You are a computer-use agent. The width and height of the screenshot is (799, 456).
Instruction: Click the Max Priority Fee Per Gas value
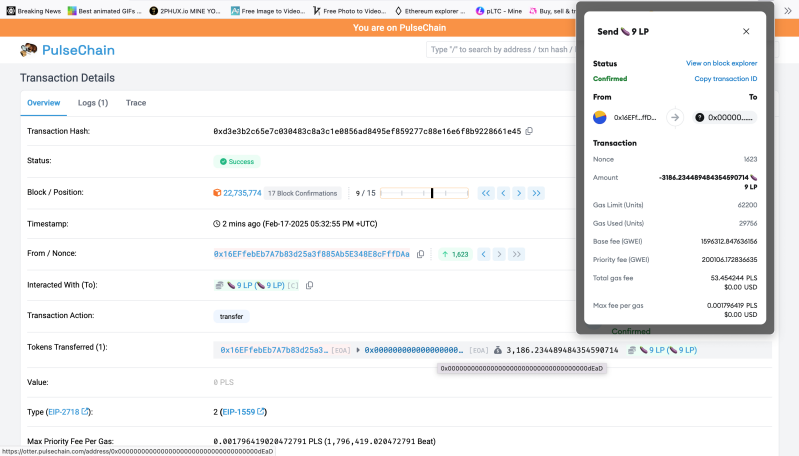point(324,441)
